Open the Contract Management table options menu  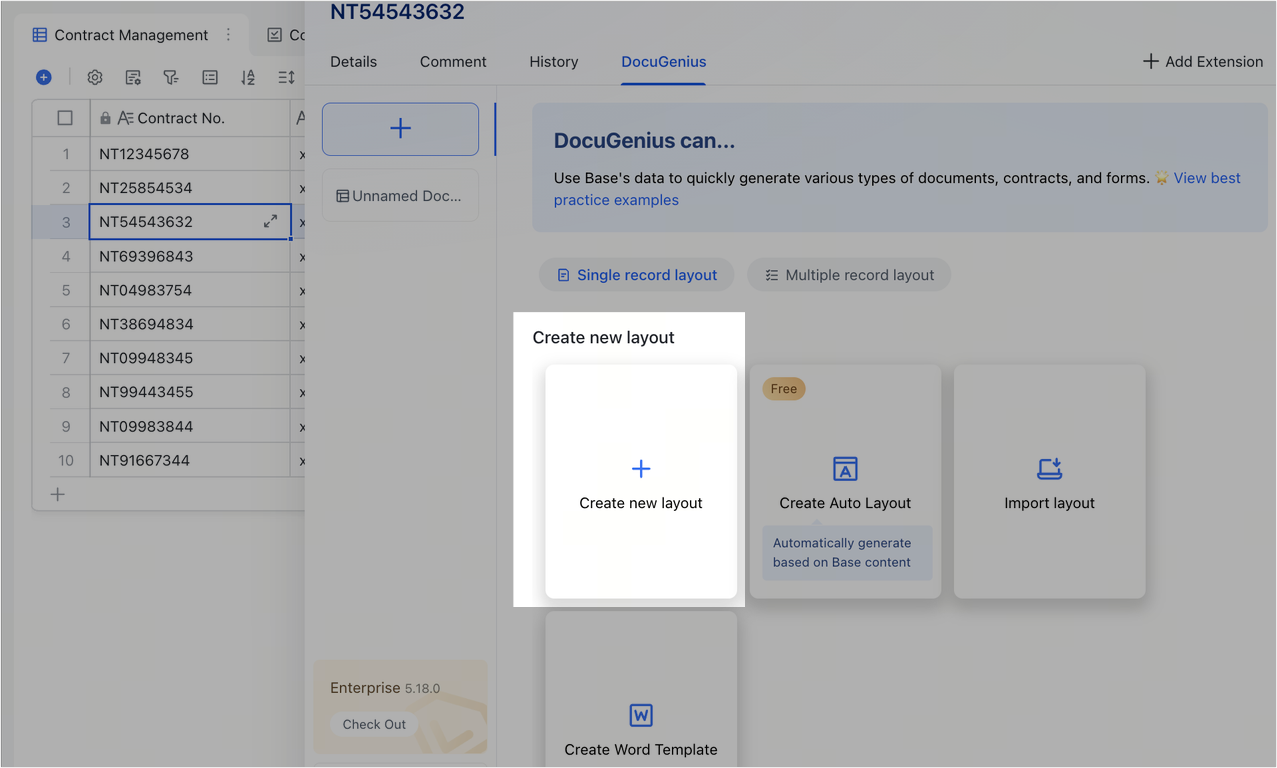click(228, 34)
